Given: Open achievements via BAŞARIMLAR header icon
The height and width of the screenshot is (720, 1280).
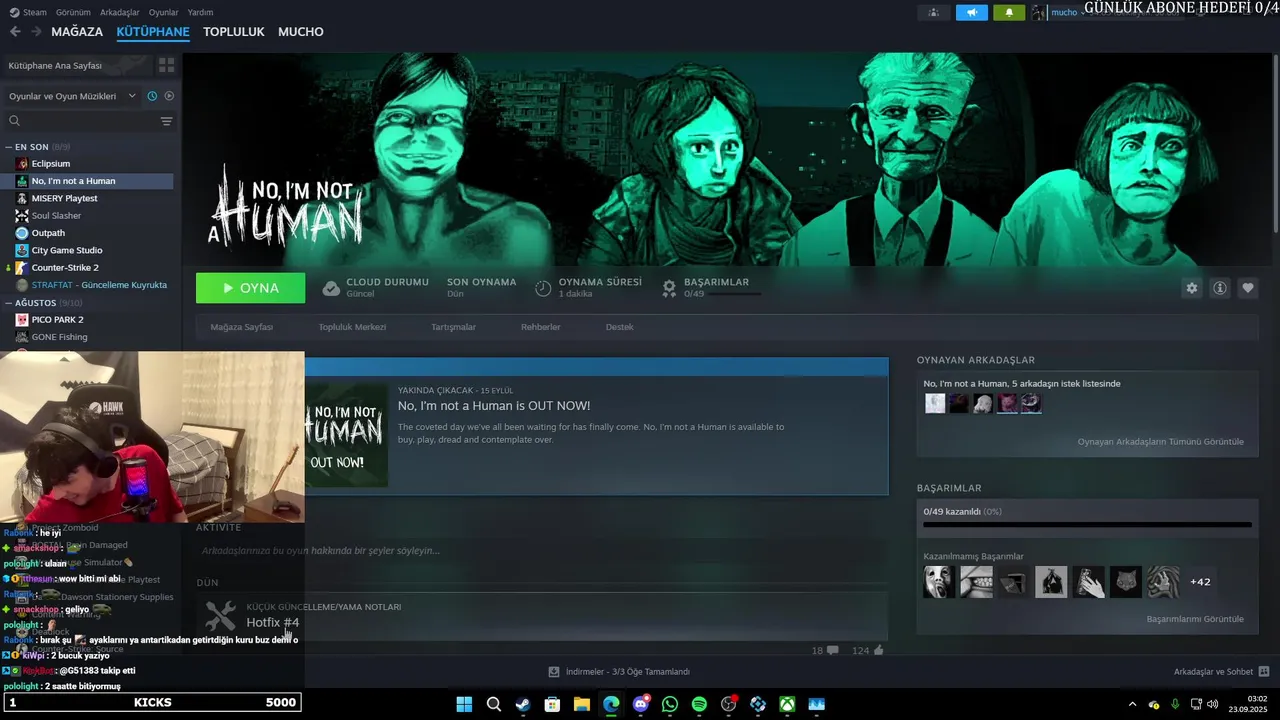Looking at the screenshot, I should (670, 288).
